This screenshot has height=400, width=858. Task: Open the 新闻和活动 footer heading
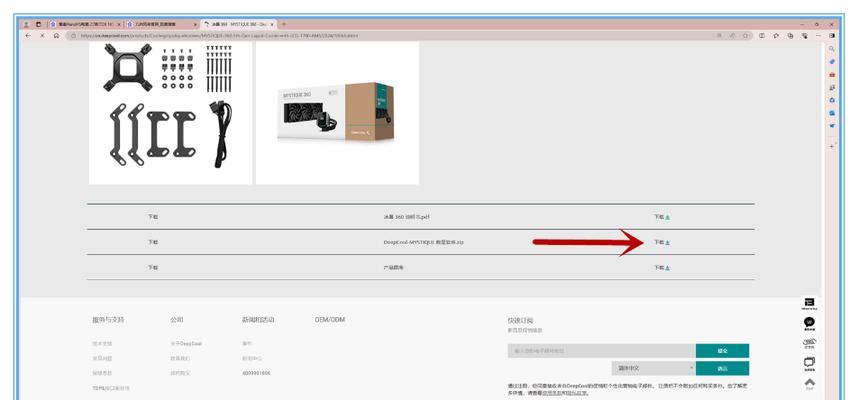pos(258,320)
